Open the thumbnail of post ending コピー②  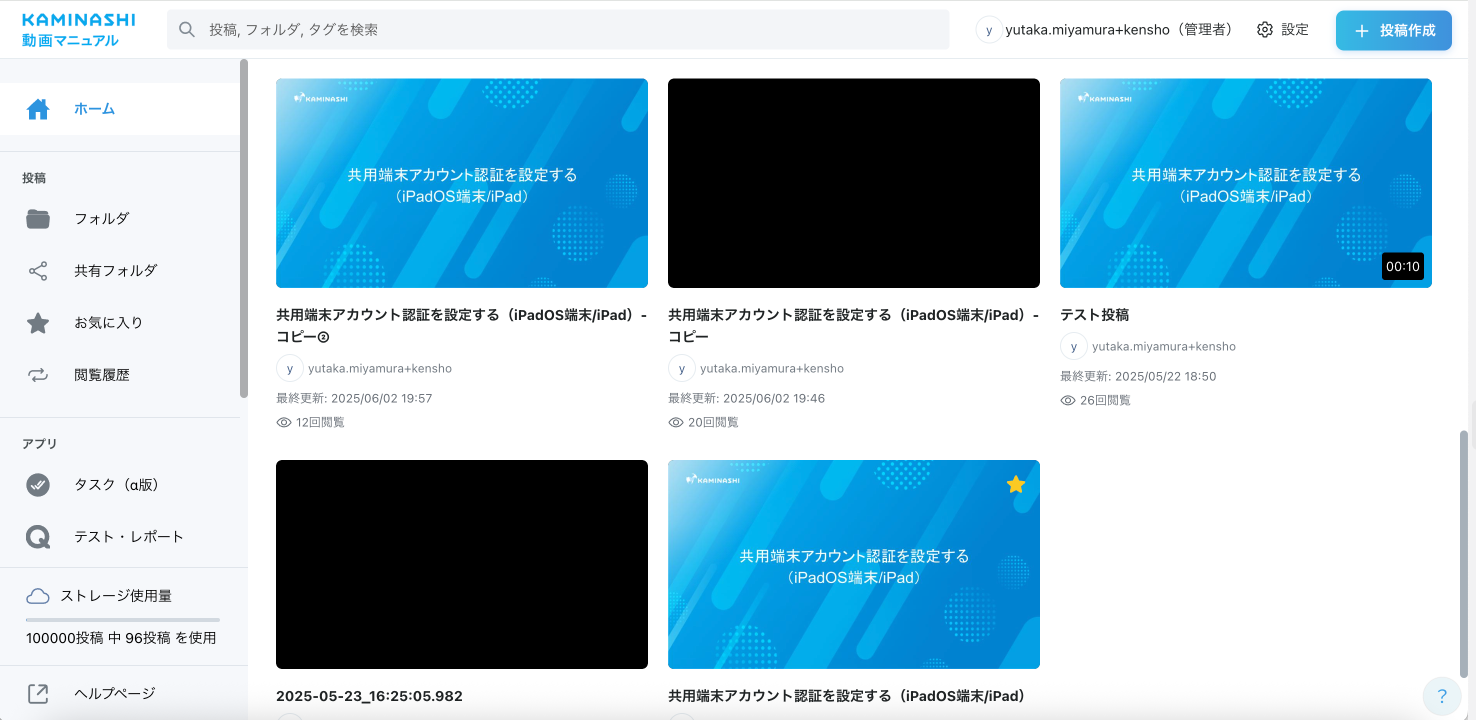click(x=462, y=183)
